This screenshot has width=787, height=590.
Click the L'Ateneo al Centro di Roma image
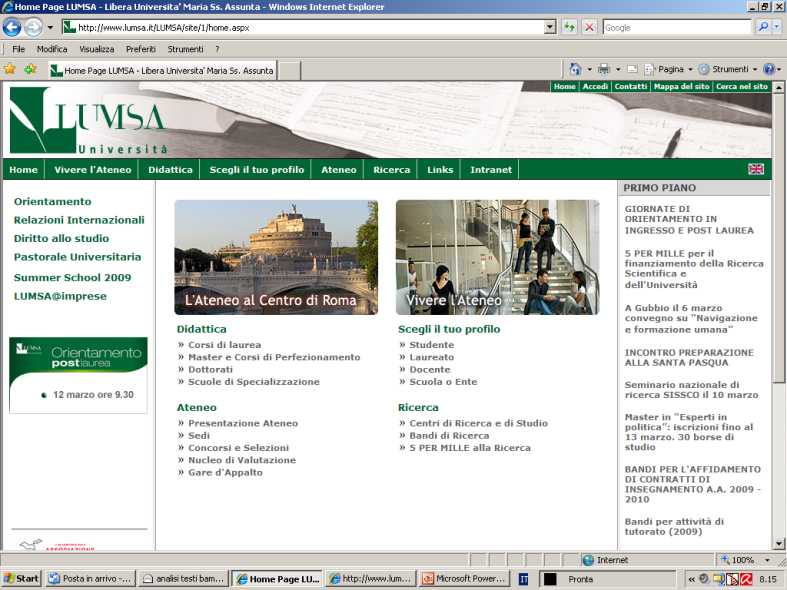pyautogui.click(x=276, y=257)
